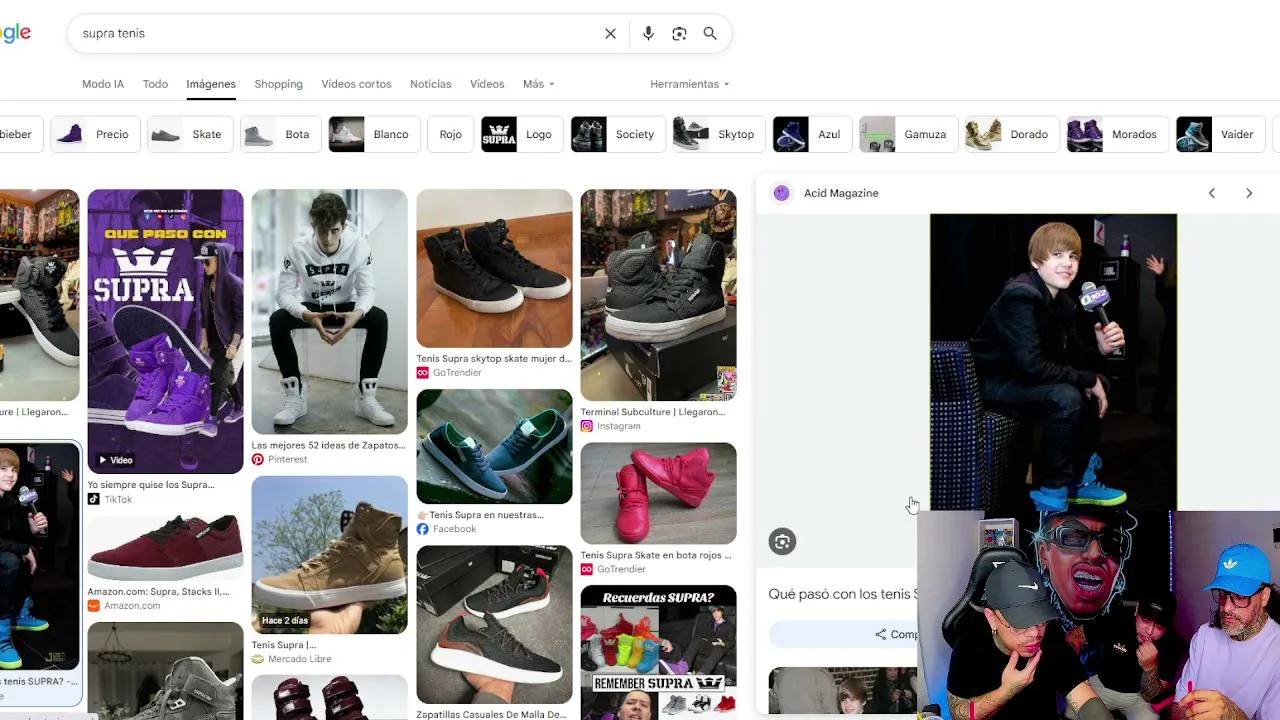Viewport: 1280px width, 720px height.
Task: Open the red Supra high-top image
Action: pos(658,493)
